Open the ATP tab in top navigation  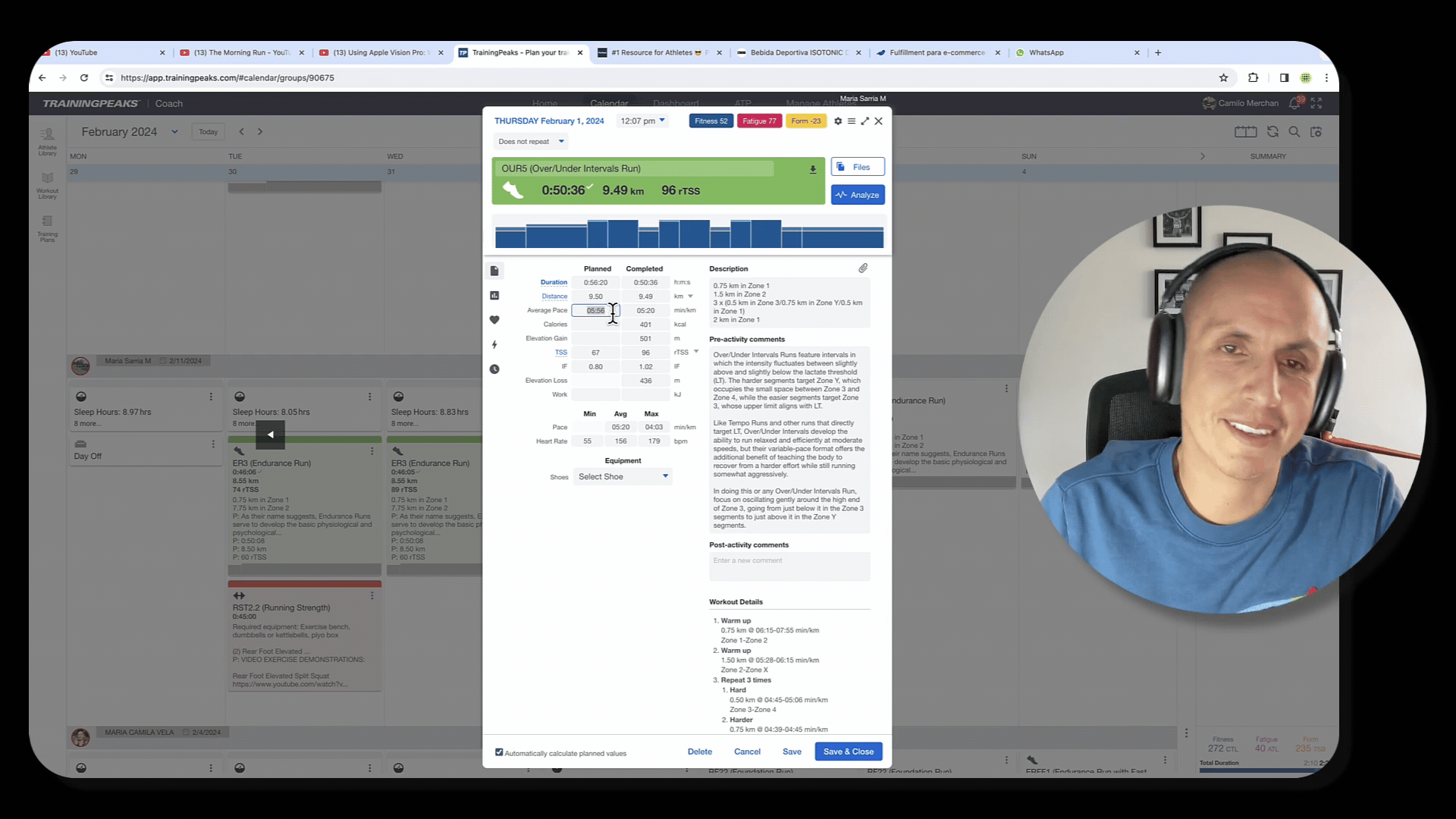pyautogui.click(x=742, y=103)
